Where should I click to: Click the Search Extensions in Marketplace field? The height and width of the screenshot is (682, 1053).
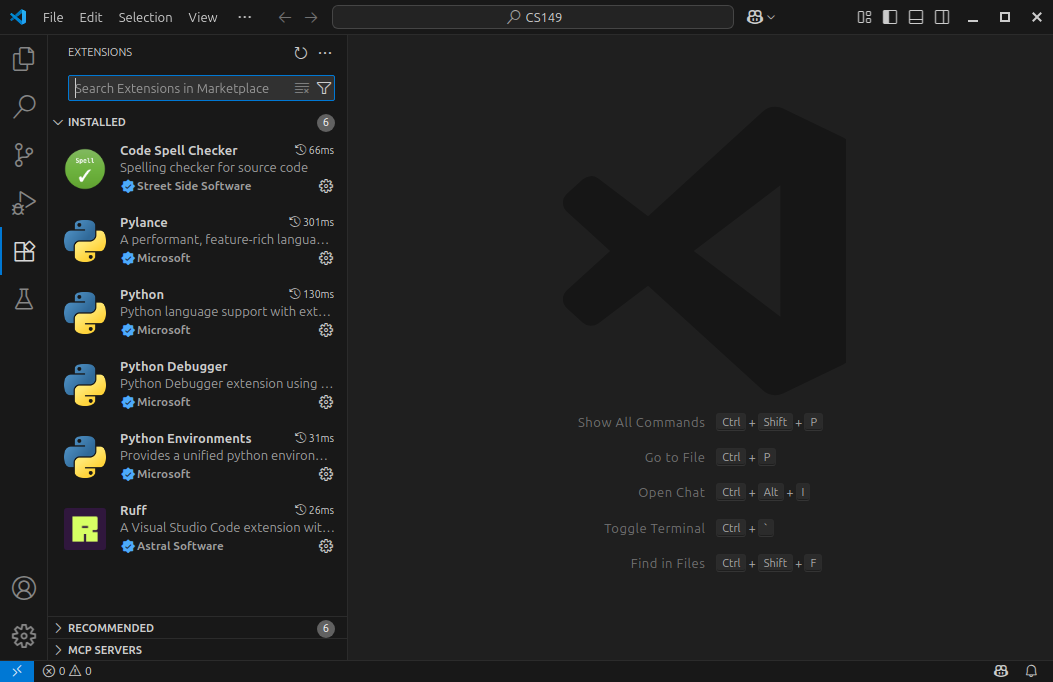[x=180, y=88]
